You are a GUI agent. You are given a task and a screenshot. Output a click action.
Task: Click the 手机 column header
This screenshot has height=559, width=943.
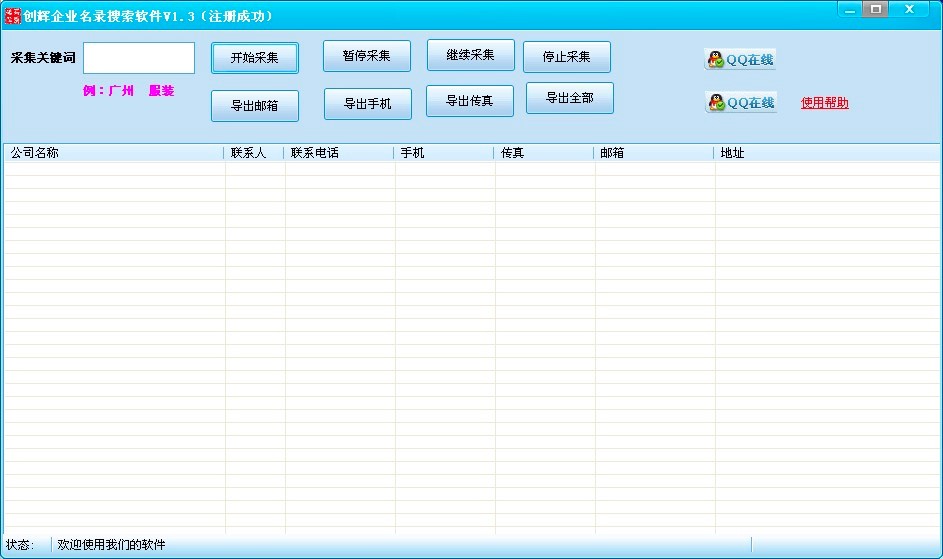pos(444,153)
